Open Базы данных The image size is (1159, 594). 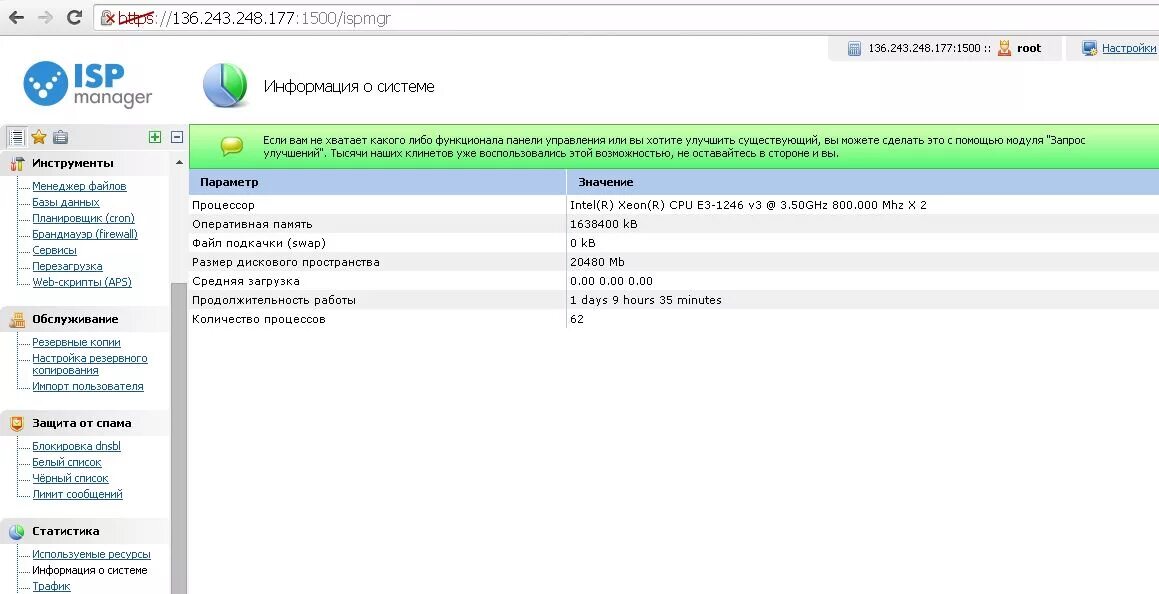[x=66, y=202]
